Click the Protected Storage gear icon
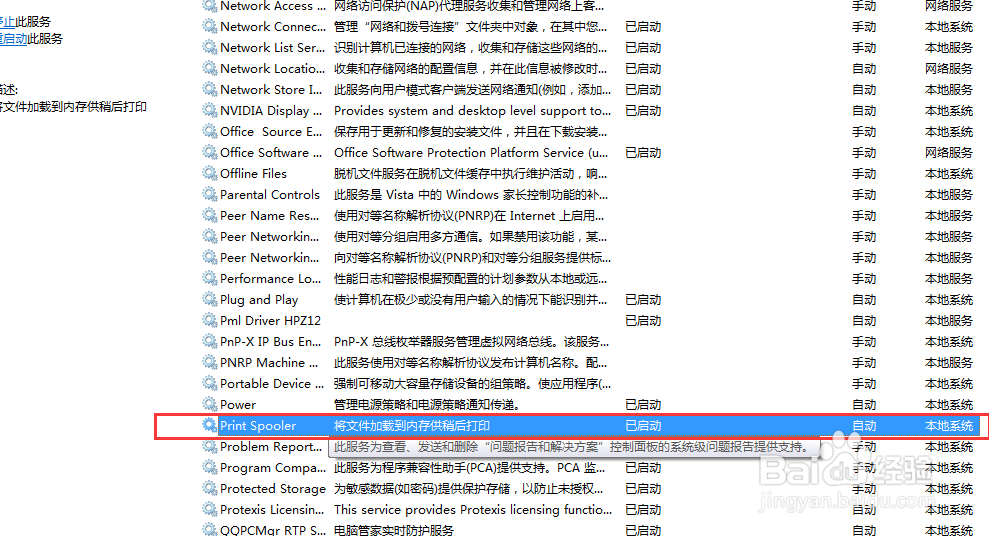989x536 pixels. 209,488
